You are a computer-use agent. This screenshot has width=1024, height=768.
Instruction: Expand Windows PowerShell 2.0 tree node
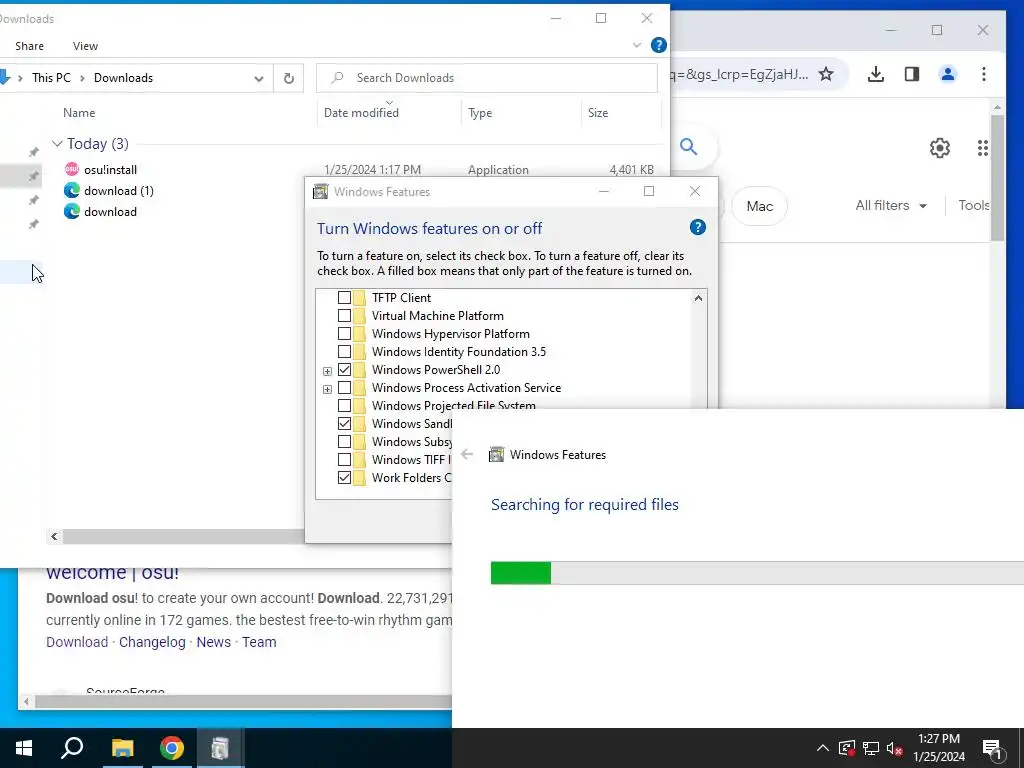tap(327, 371)
